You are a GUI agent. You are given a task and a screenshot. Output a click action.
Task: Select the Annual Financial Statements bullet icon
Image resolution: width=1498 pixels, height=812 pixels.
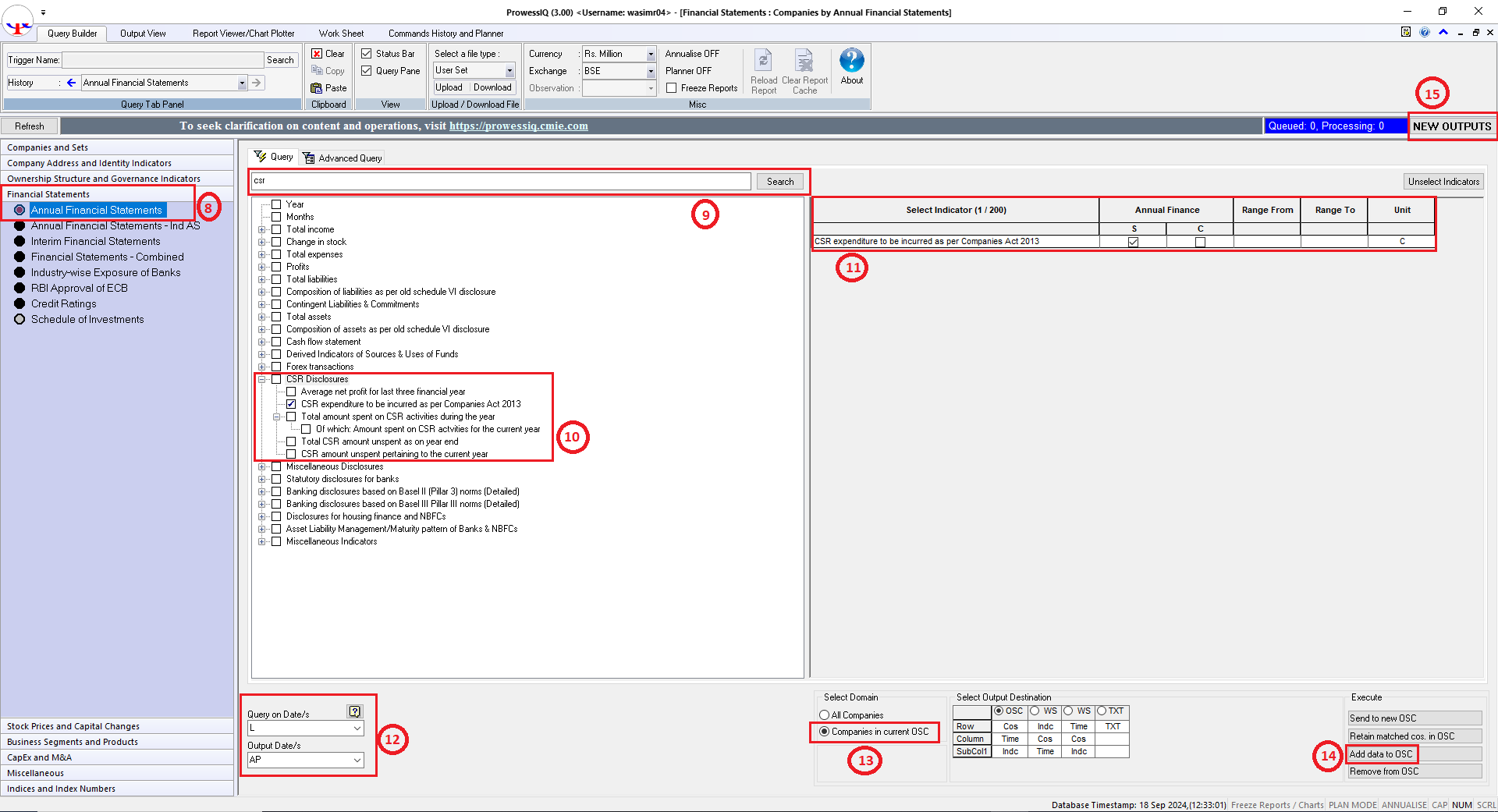coord(20,210)
